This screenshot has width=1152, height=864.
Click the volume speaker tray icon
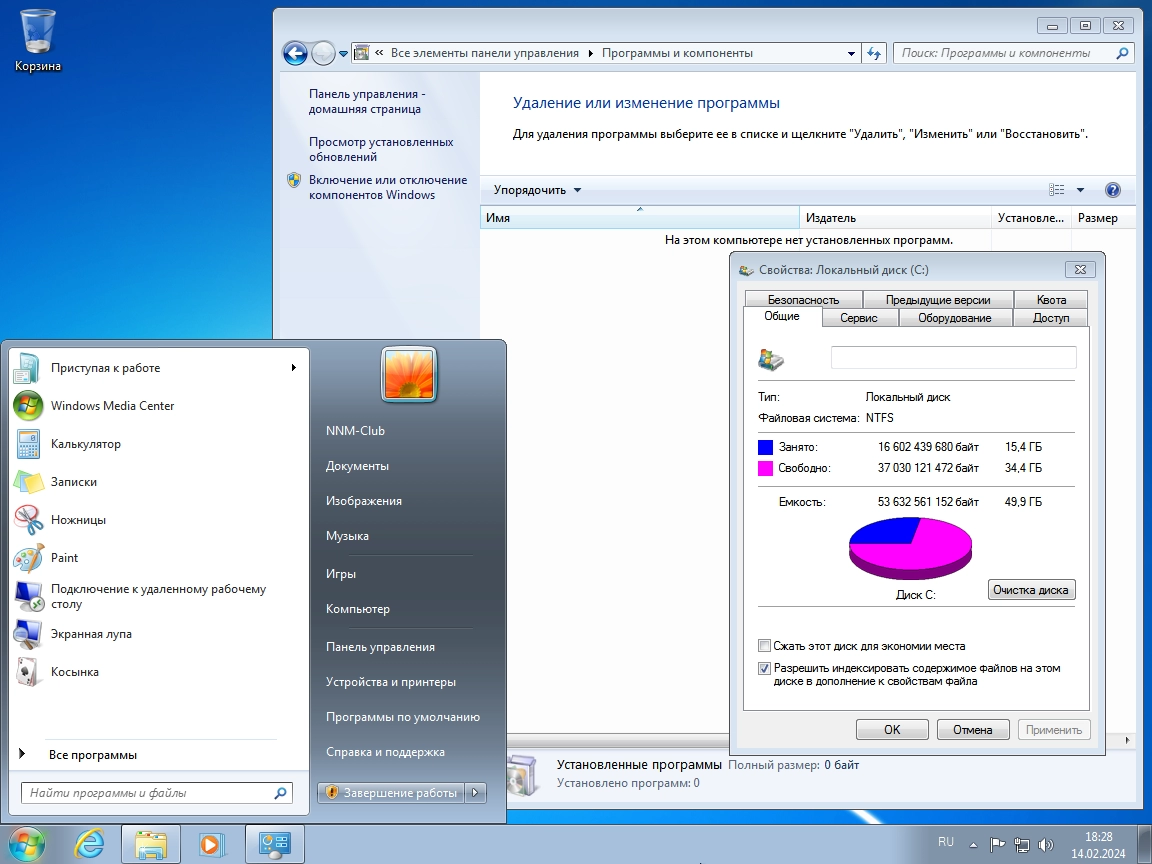(x=1046, y=844)
